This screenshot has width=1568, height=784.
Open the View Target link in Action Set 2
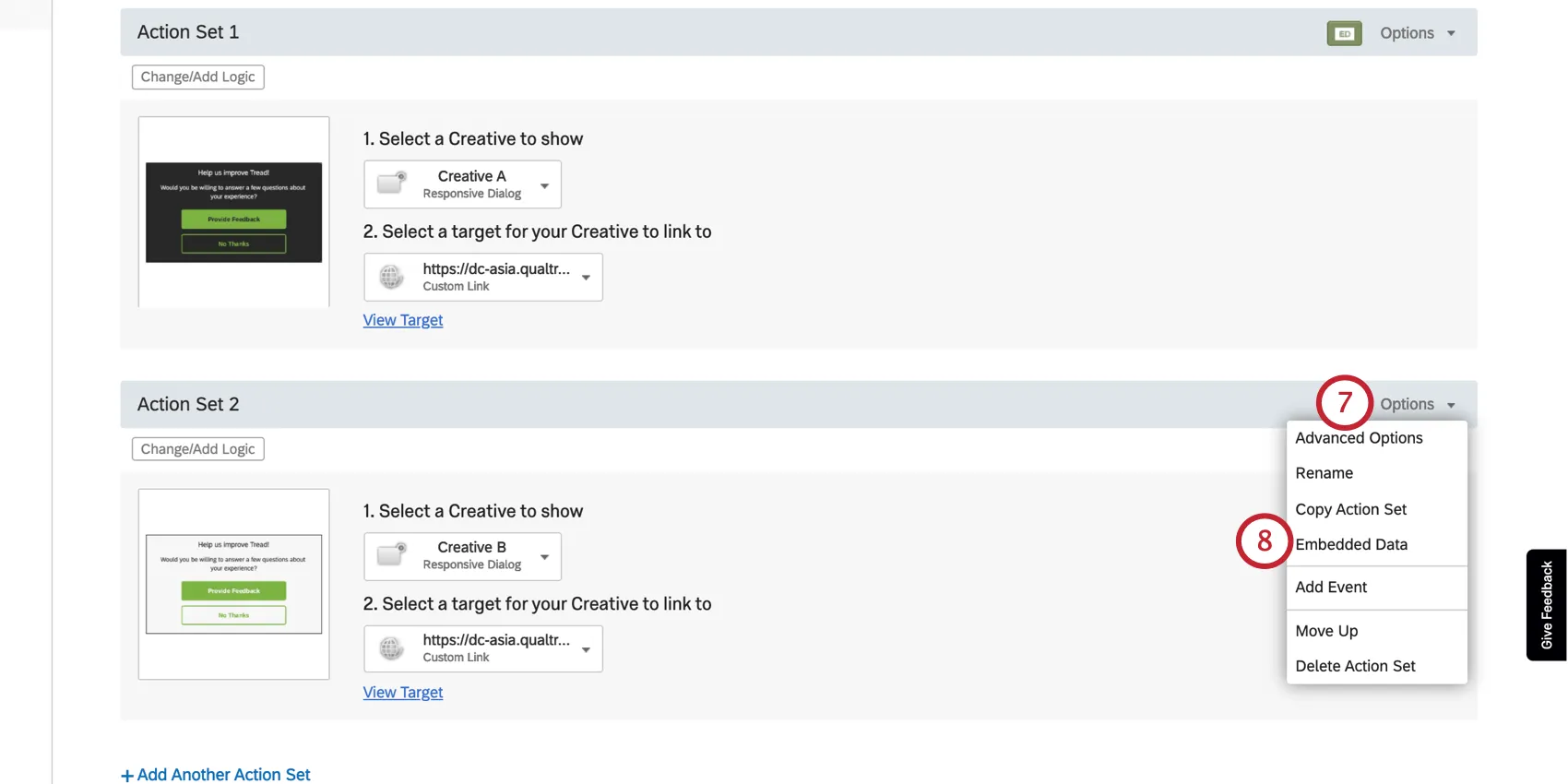[403, 693]
